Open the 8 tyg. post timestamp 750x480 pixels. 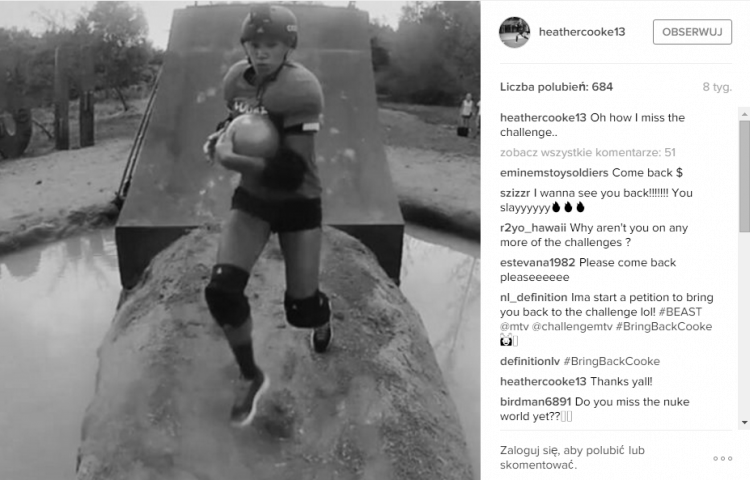717,87
